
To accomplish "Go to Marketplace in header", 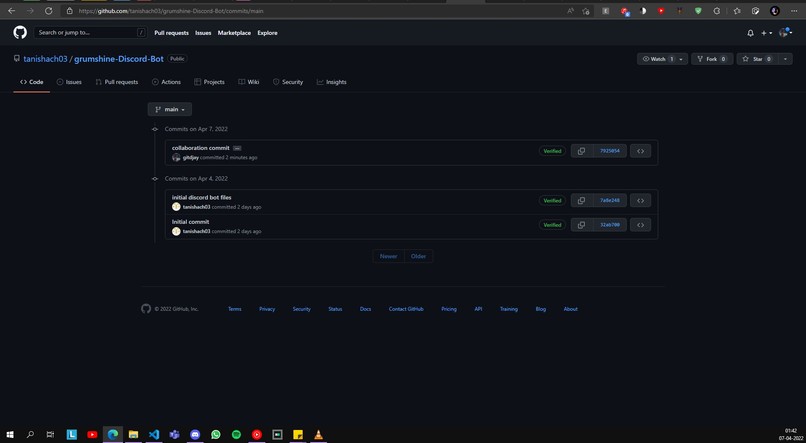I will [234, 33].
